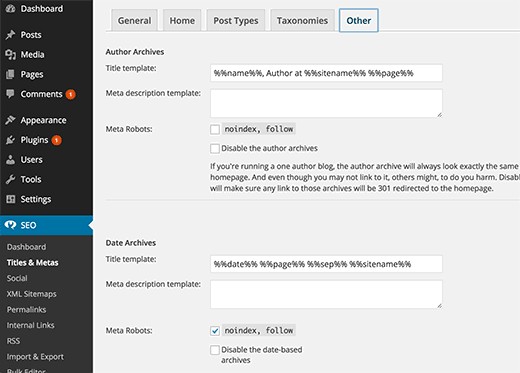Check Disable the date-based archives
Screen dimensions: 520x373
pos(215,350)
